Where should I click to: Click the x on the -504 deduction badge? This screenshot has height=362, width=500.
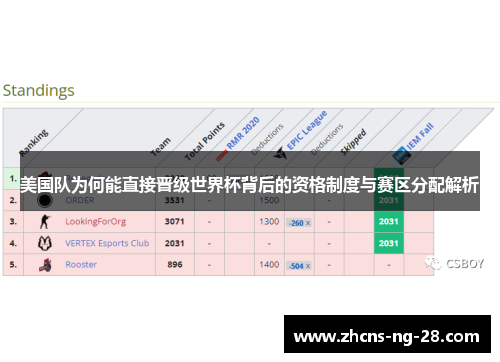click(308, 266)
